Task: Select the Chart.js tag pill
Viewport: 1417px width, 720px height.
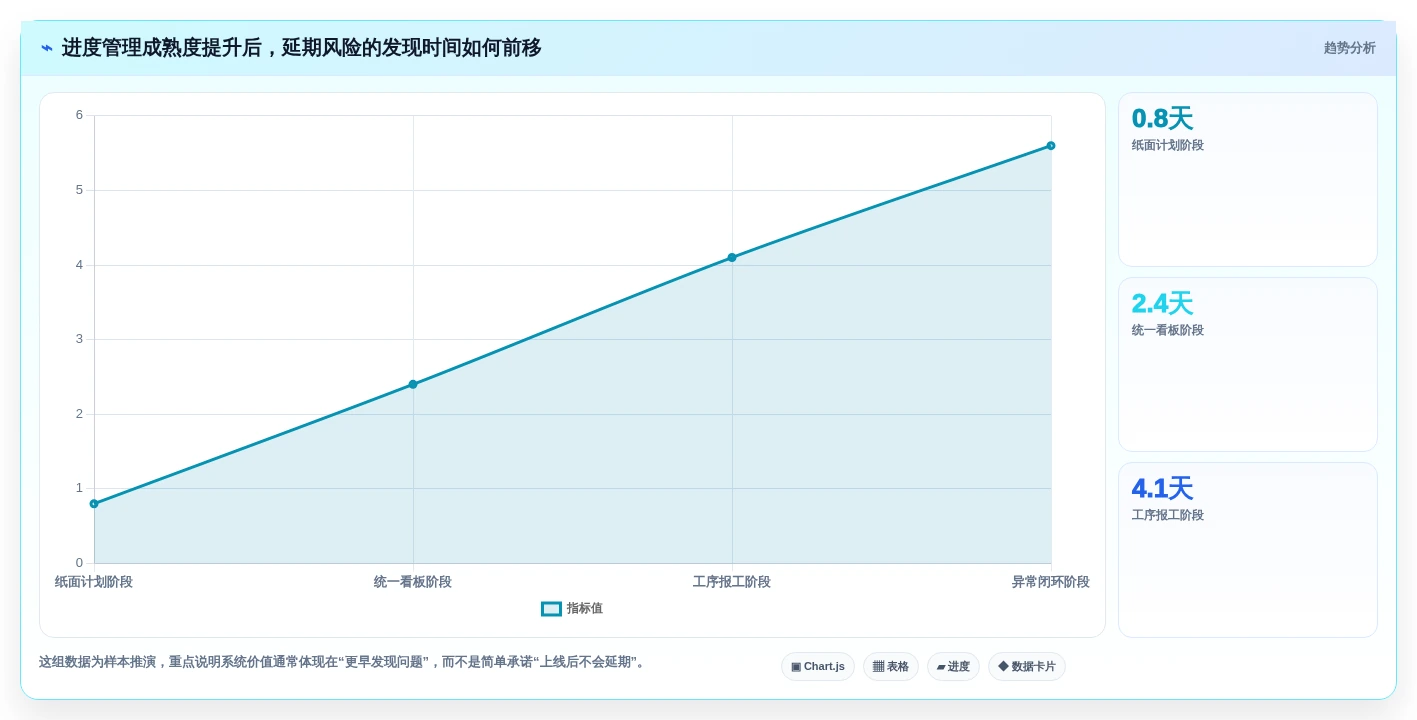Action: pos(818,667)
